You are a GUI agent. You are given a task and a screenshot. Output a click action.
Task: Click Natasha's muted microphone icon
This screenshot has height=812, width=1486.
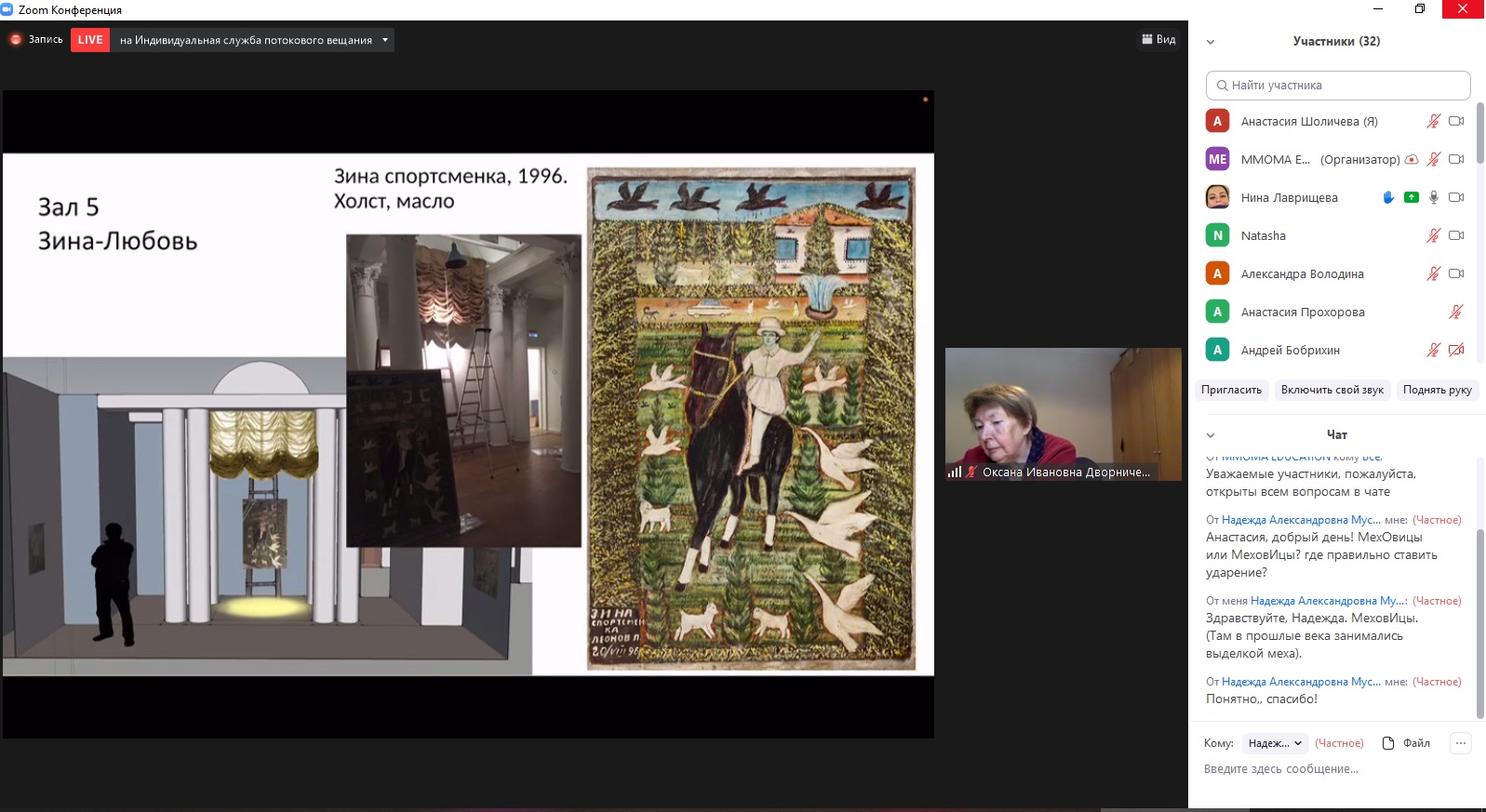tap(1433, 235)
